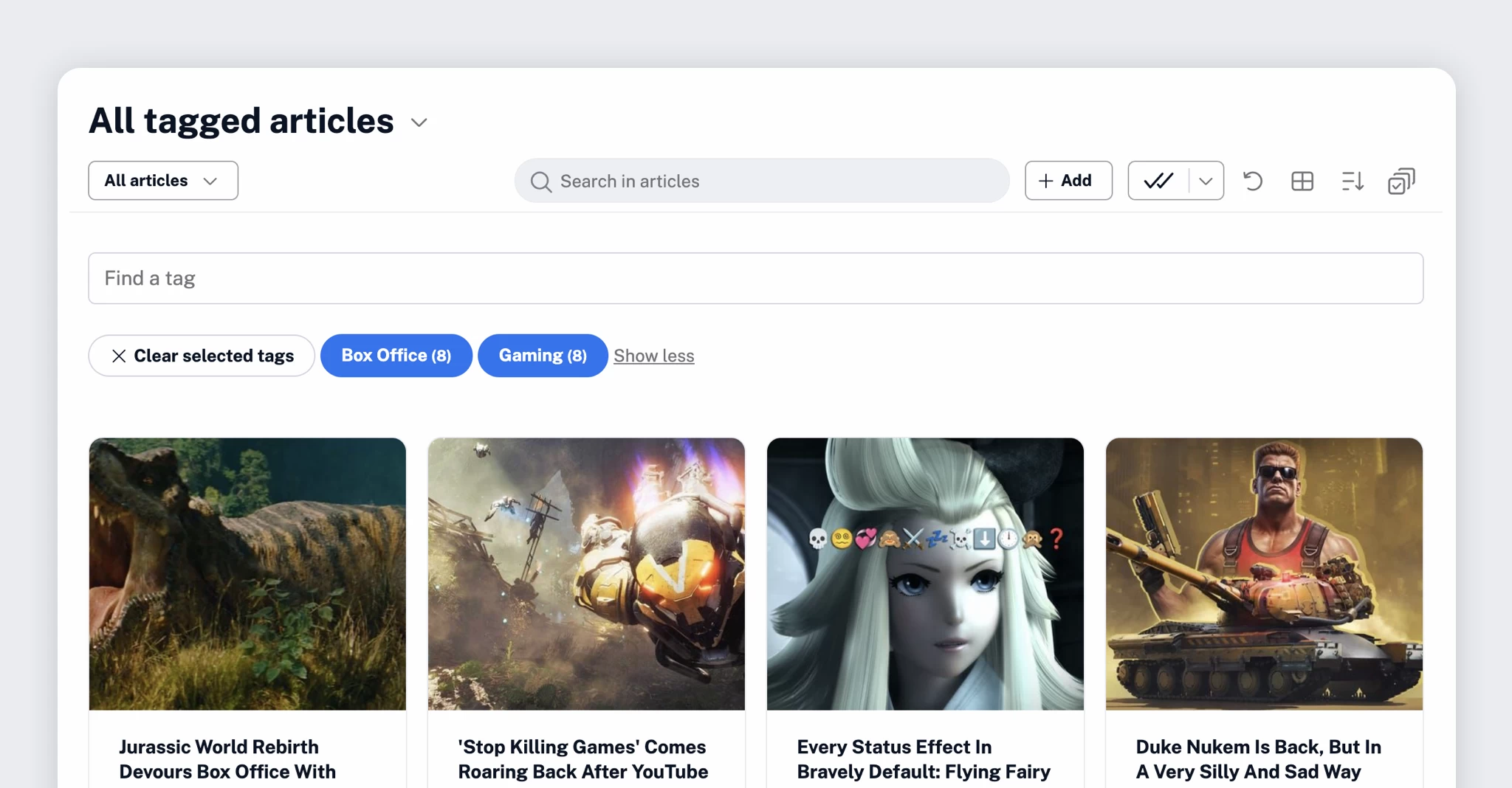Click the Show less link
Viewport: 1512px width, 788px height.
point(654,356)
